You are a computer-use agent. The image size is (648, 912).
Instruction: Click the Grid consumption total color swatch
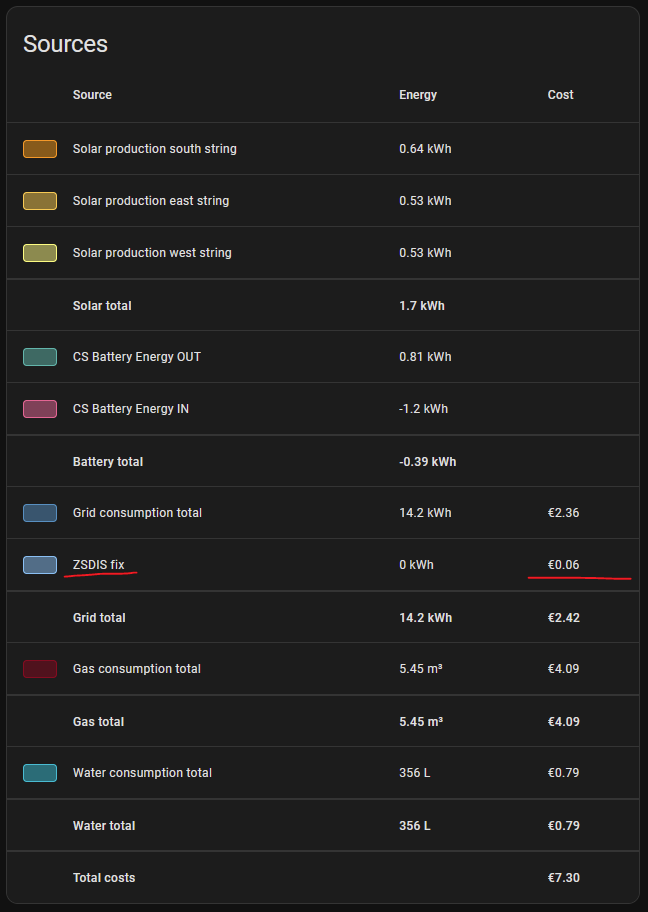click(40, 513)
